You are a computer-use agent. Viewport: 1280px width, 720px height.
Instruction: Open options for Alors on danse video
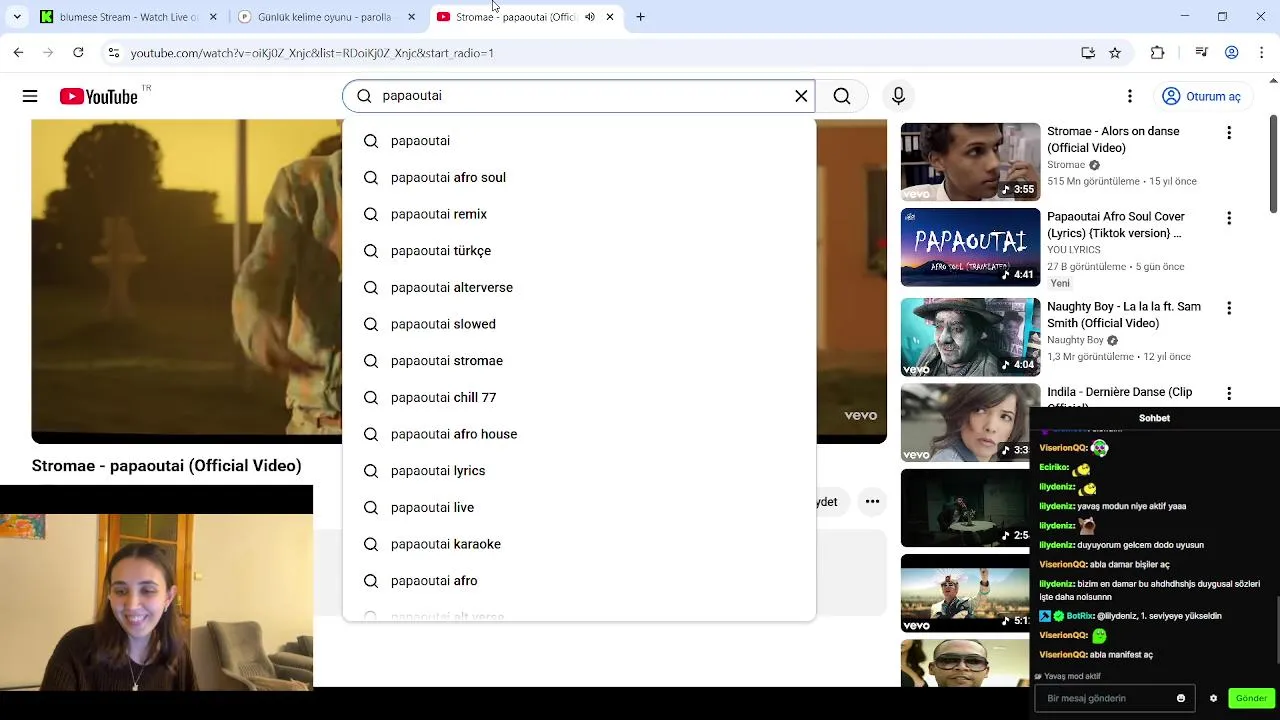[1229, 133]
